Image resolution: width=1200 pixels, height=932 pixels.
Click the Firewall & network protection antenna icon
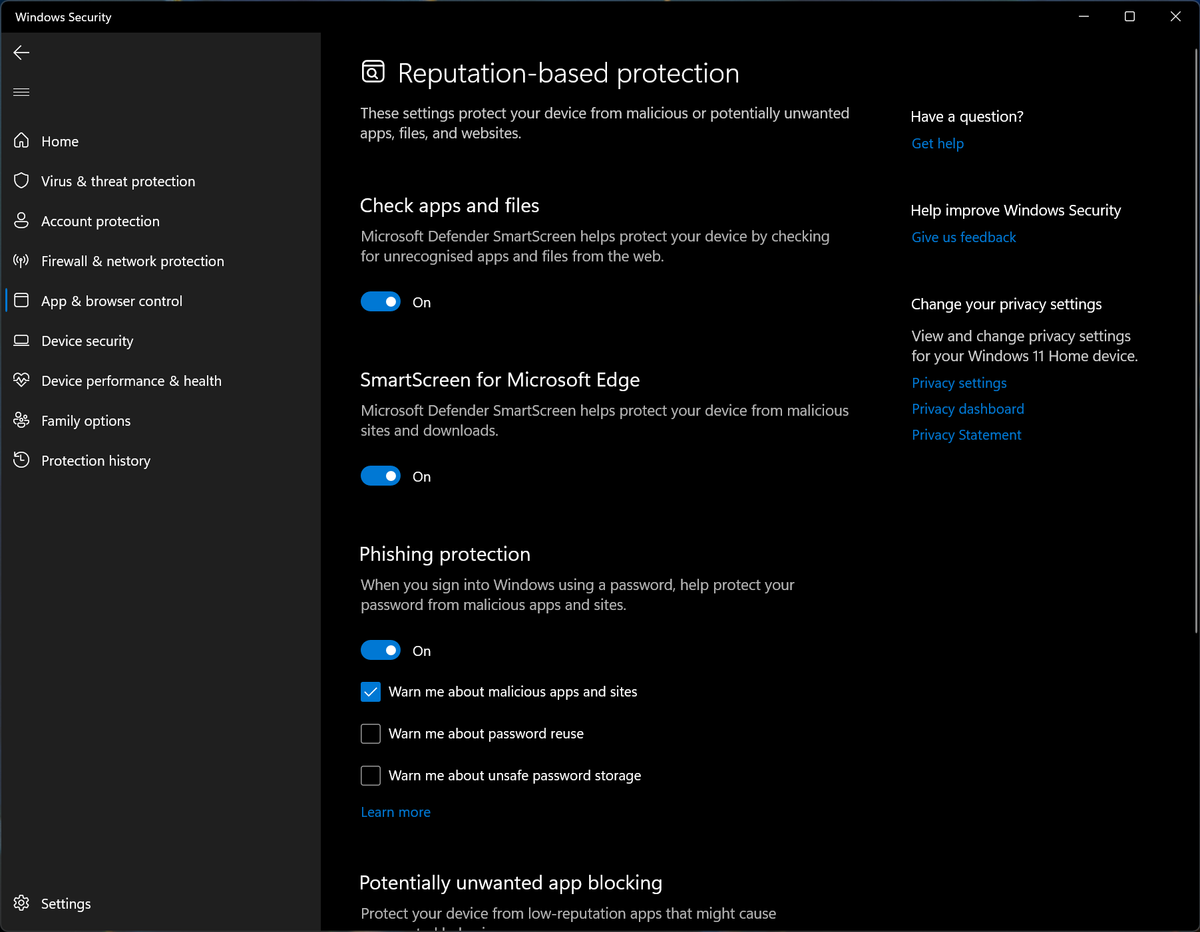21,261
